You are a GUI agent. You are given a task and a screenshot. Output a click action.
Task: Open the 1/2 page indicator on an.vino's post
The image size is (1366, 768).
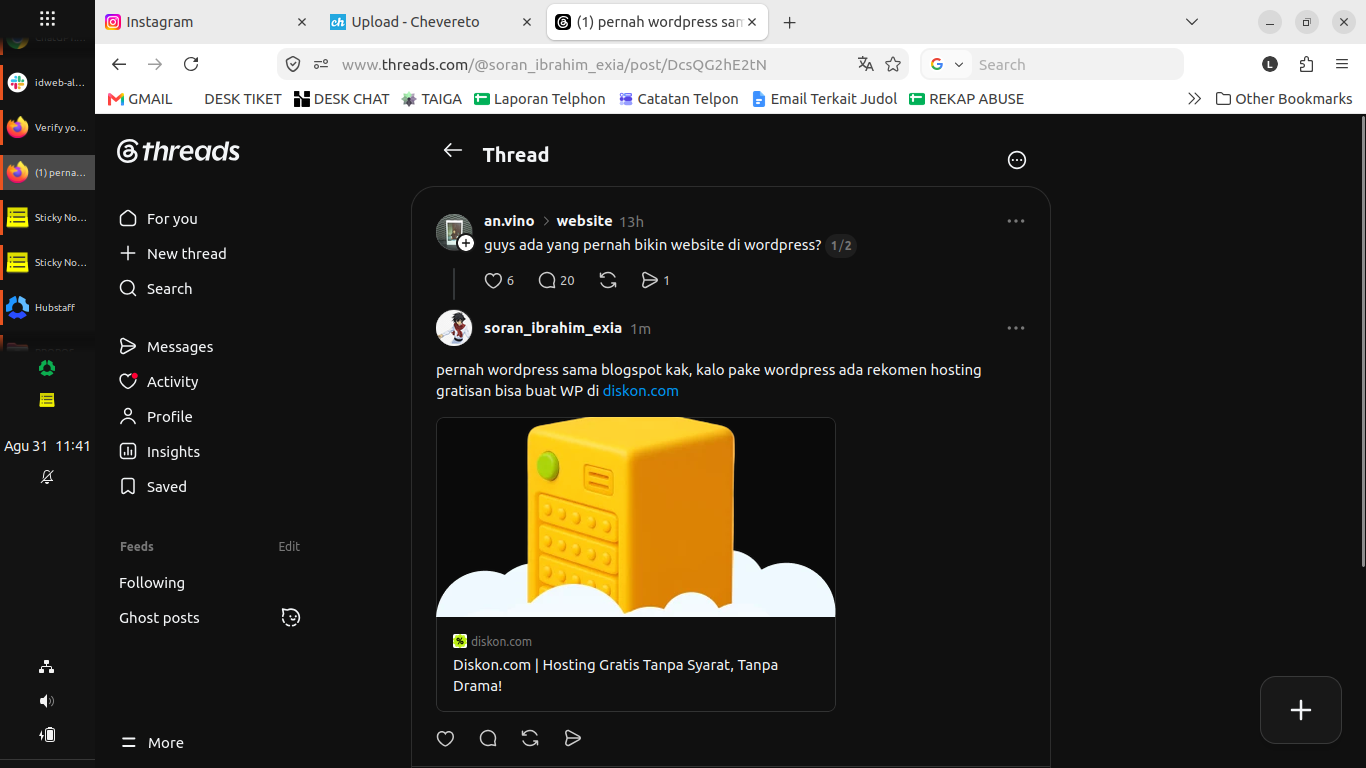point(841,246)
